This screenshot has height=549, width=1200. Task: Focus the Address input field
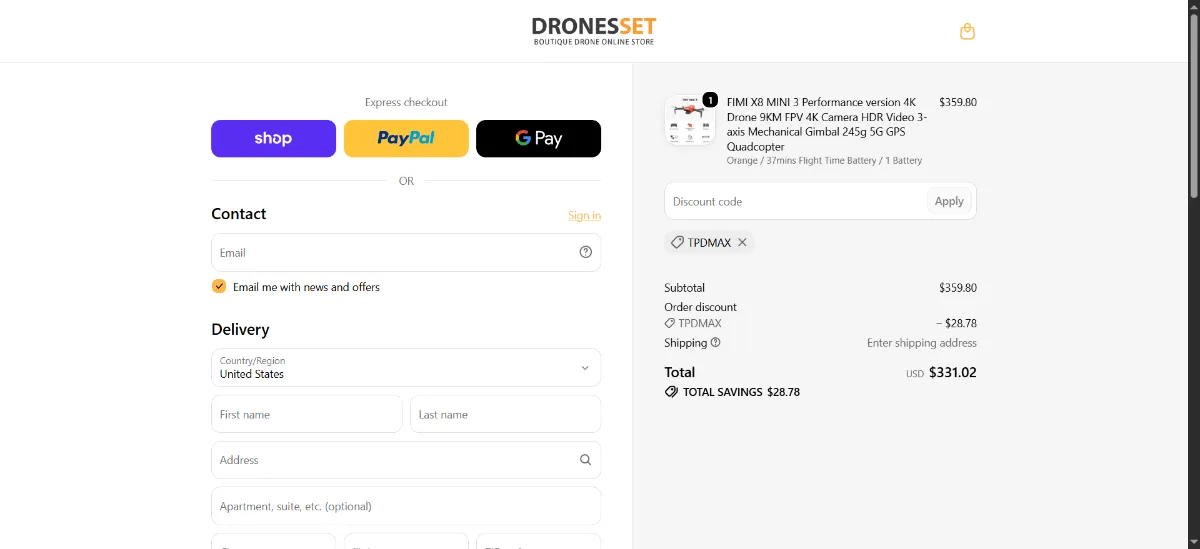(x=406, y=460)
